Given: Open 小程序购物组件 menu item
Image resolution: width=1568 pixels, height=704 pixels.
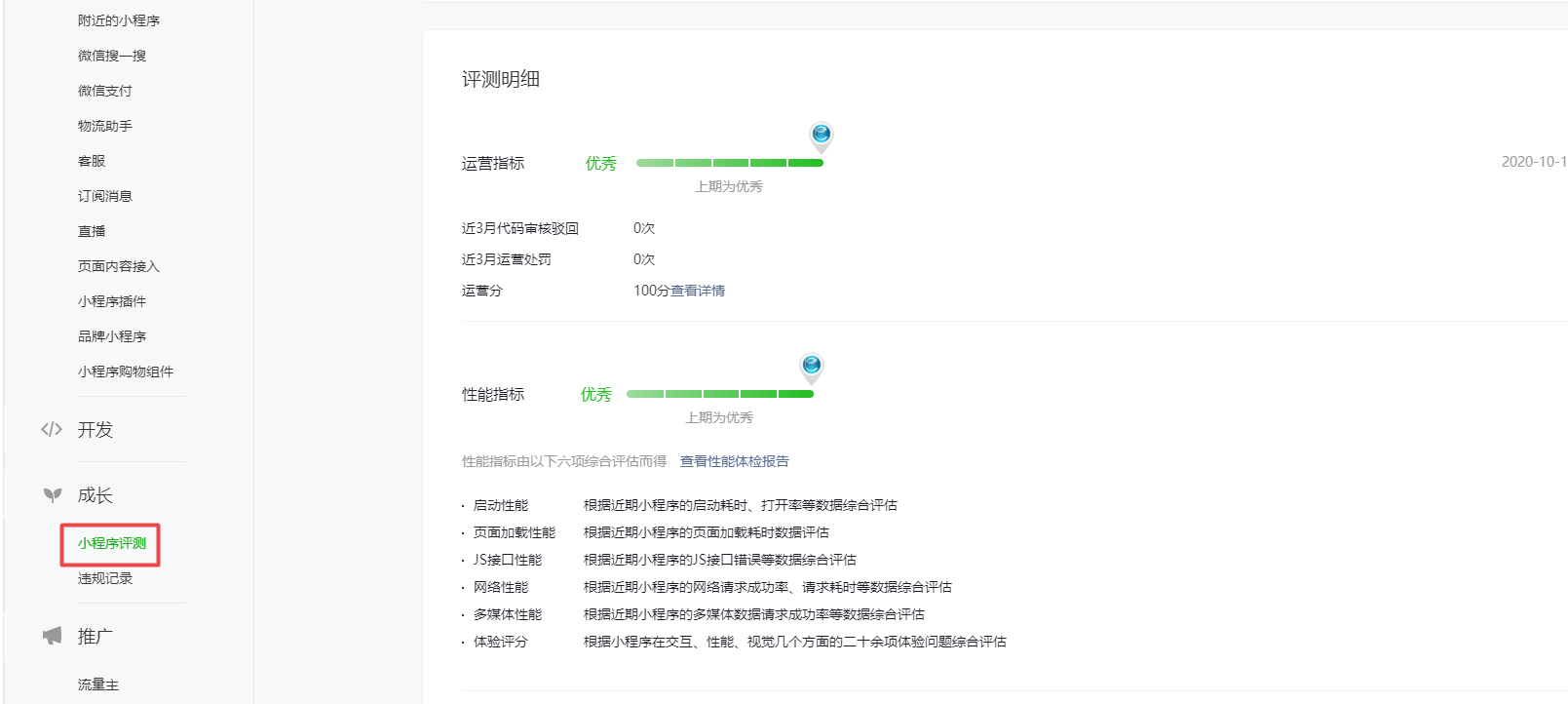Looking at the screenshot, I should point(126,372).
